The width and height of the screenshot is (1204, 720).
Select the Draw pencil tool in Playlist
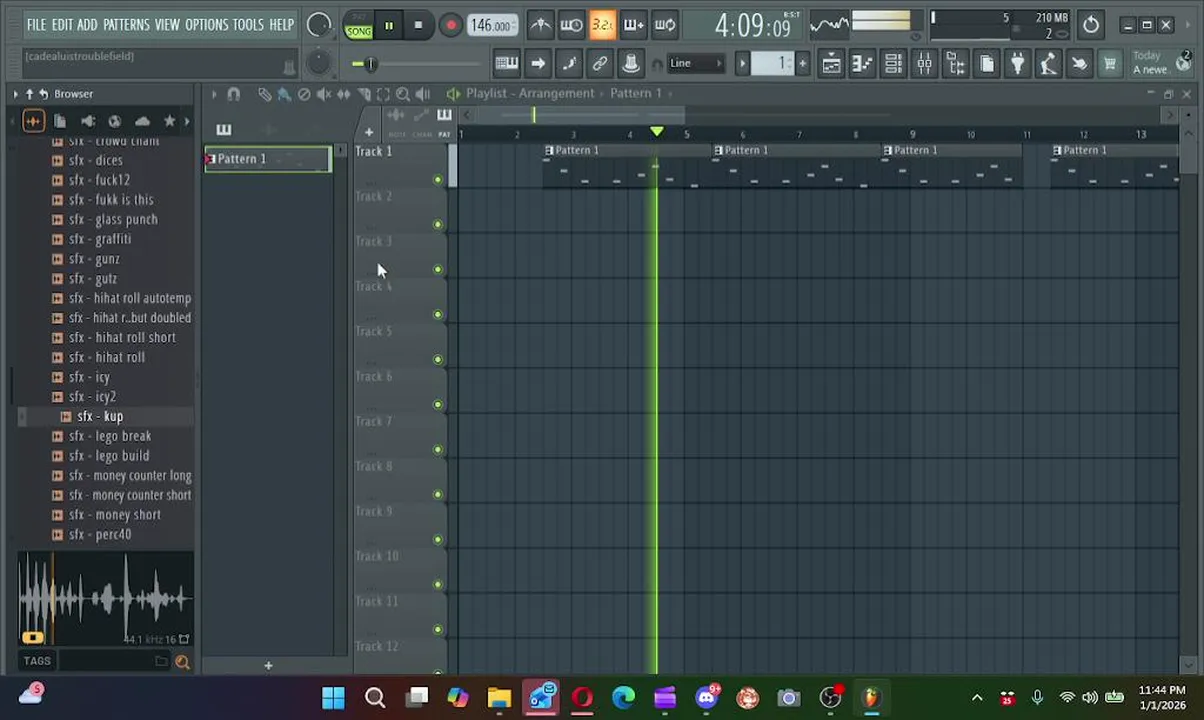tap(264, 94)
